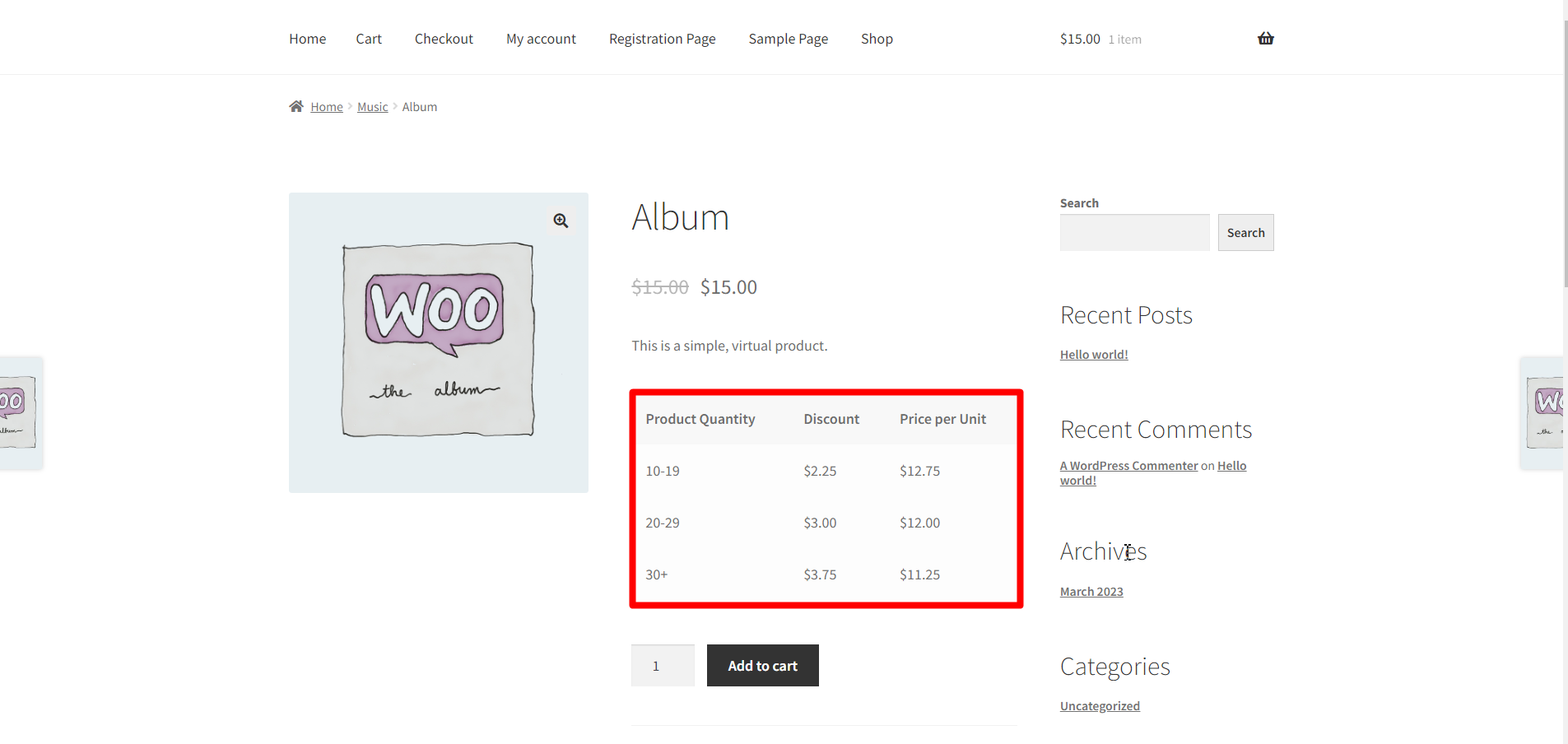Go to the Cart page
1568x744 pixels.
(x=369, y=39)
